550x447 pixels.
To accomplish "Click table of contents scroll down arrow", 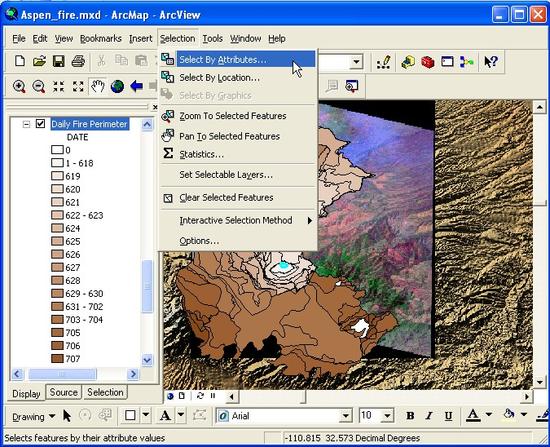I will pos(147,360).
